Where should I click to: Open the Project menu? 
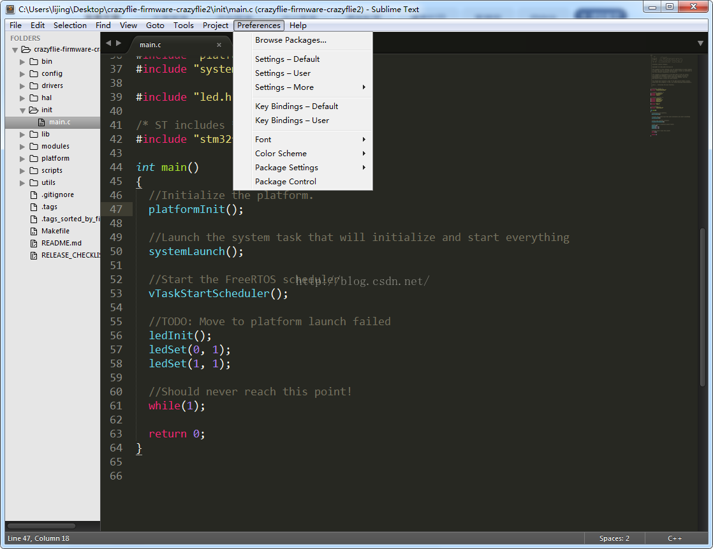[x=215, y=25]
